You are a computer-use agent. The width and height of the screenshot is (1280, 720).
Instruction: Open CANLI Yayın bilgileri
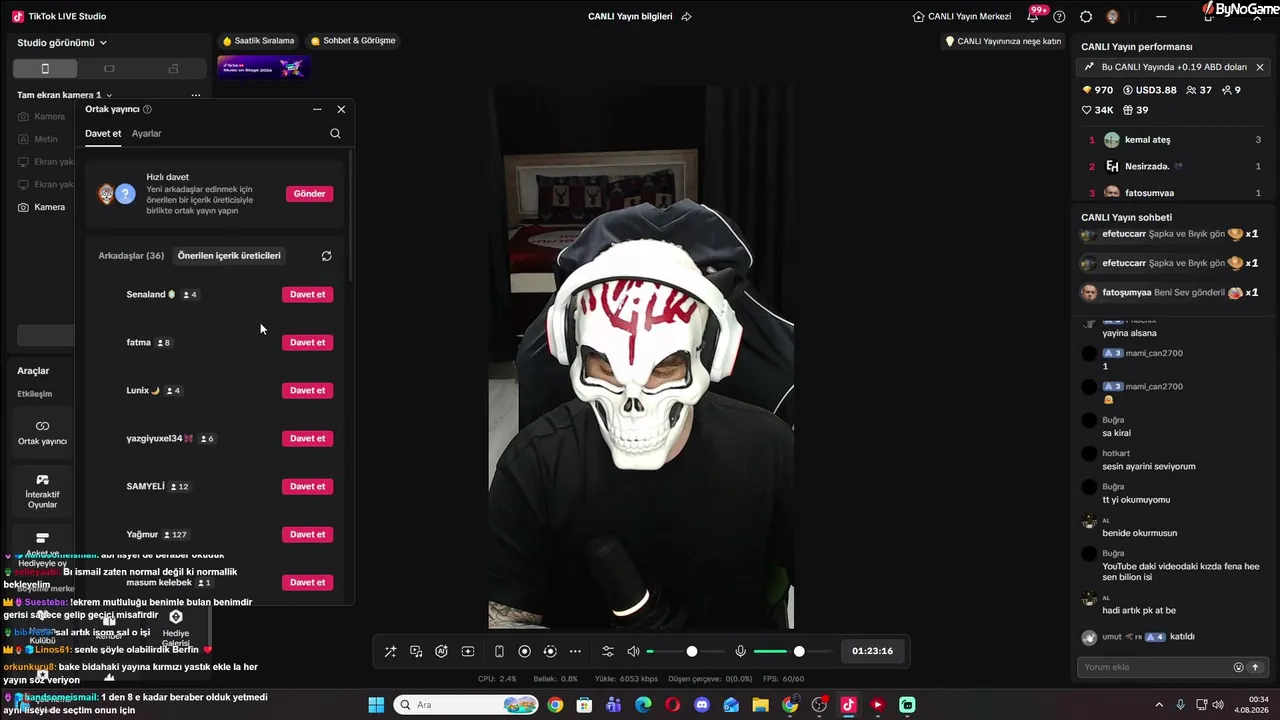click(x=630, y=16)
